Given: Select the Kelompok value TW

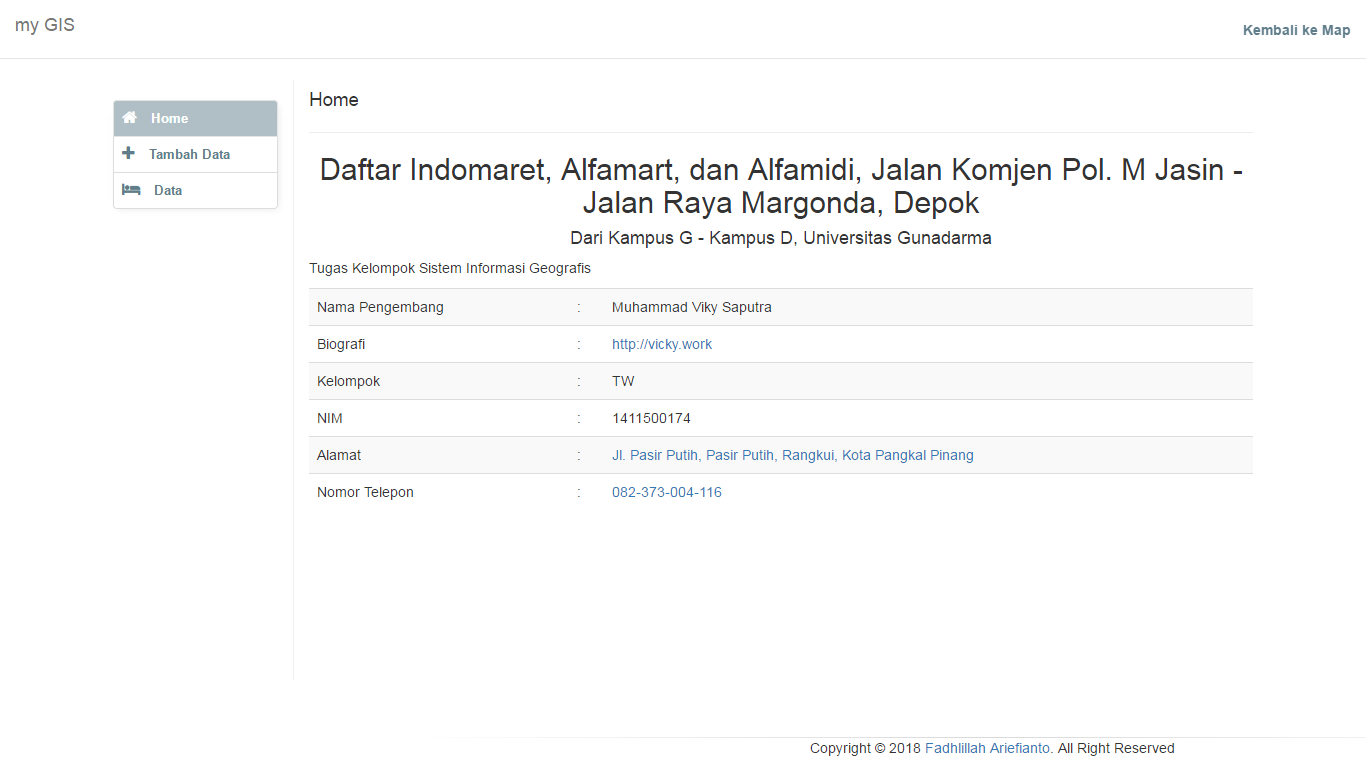Looking at the screenshot, I should tap(623, 381).
